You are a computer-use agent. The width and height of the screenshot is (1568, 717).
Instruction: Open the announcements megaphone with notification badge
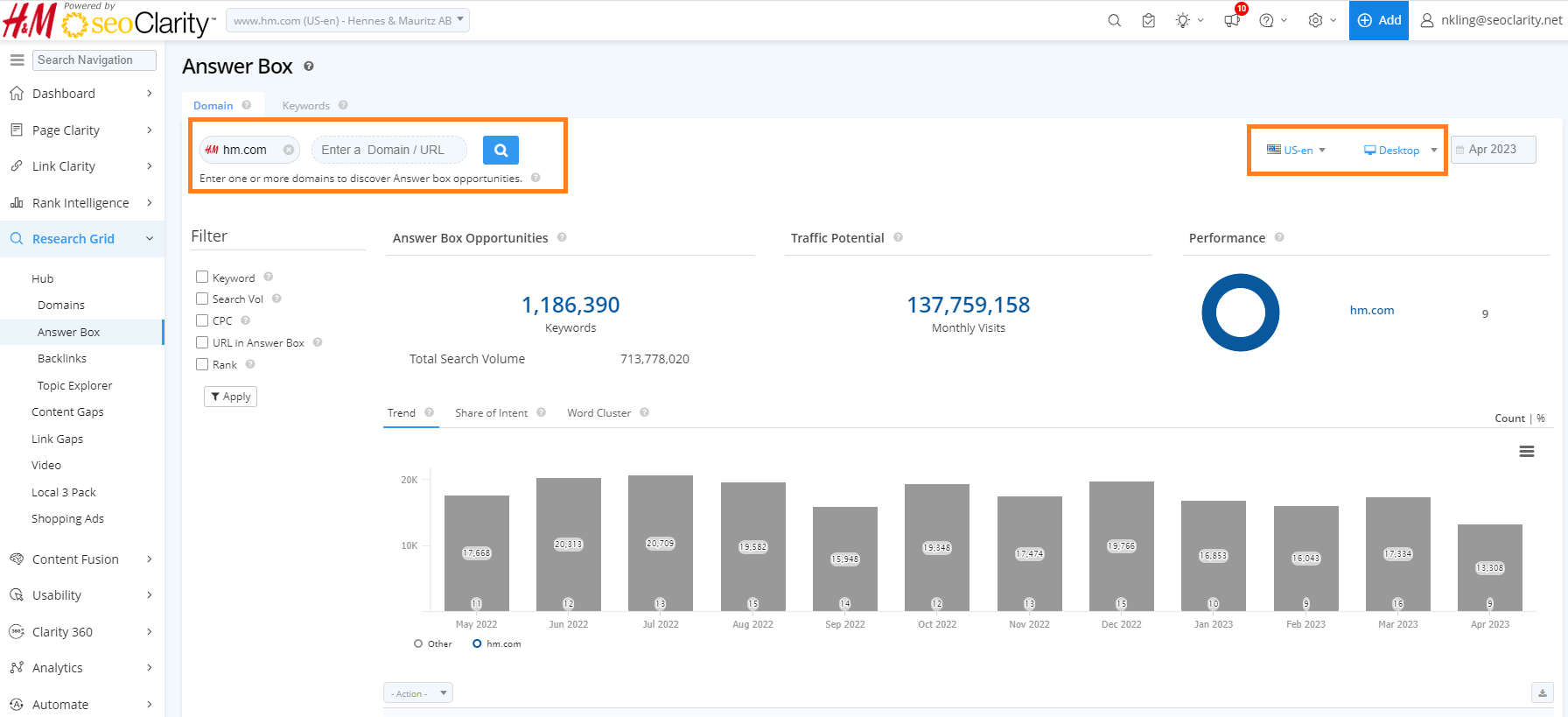(x=1232, y=20)
